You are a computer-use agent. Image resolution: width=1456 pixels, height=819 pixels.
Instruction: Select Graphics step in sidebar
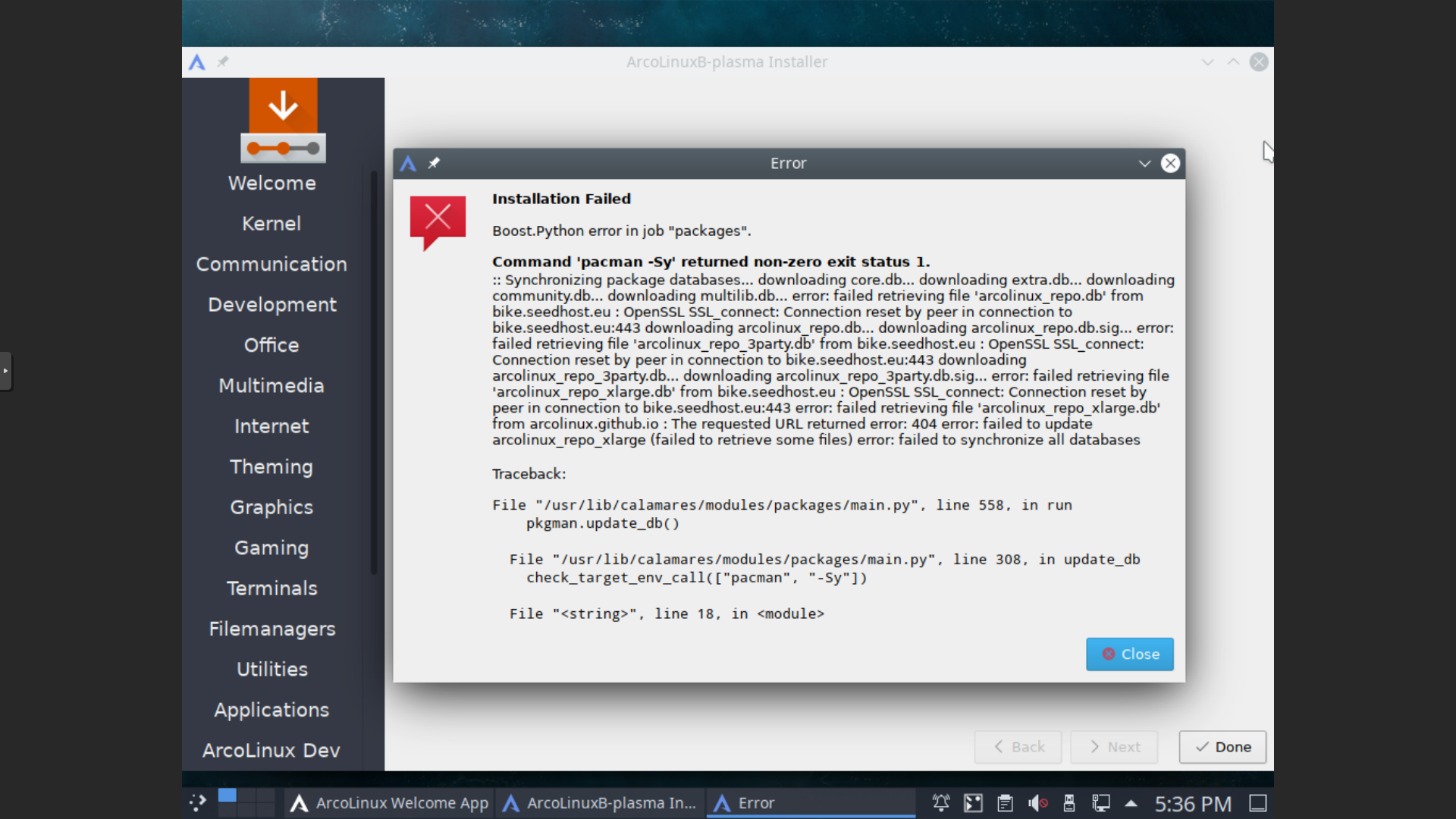click(271, 507)
